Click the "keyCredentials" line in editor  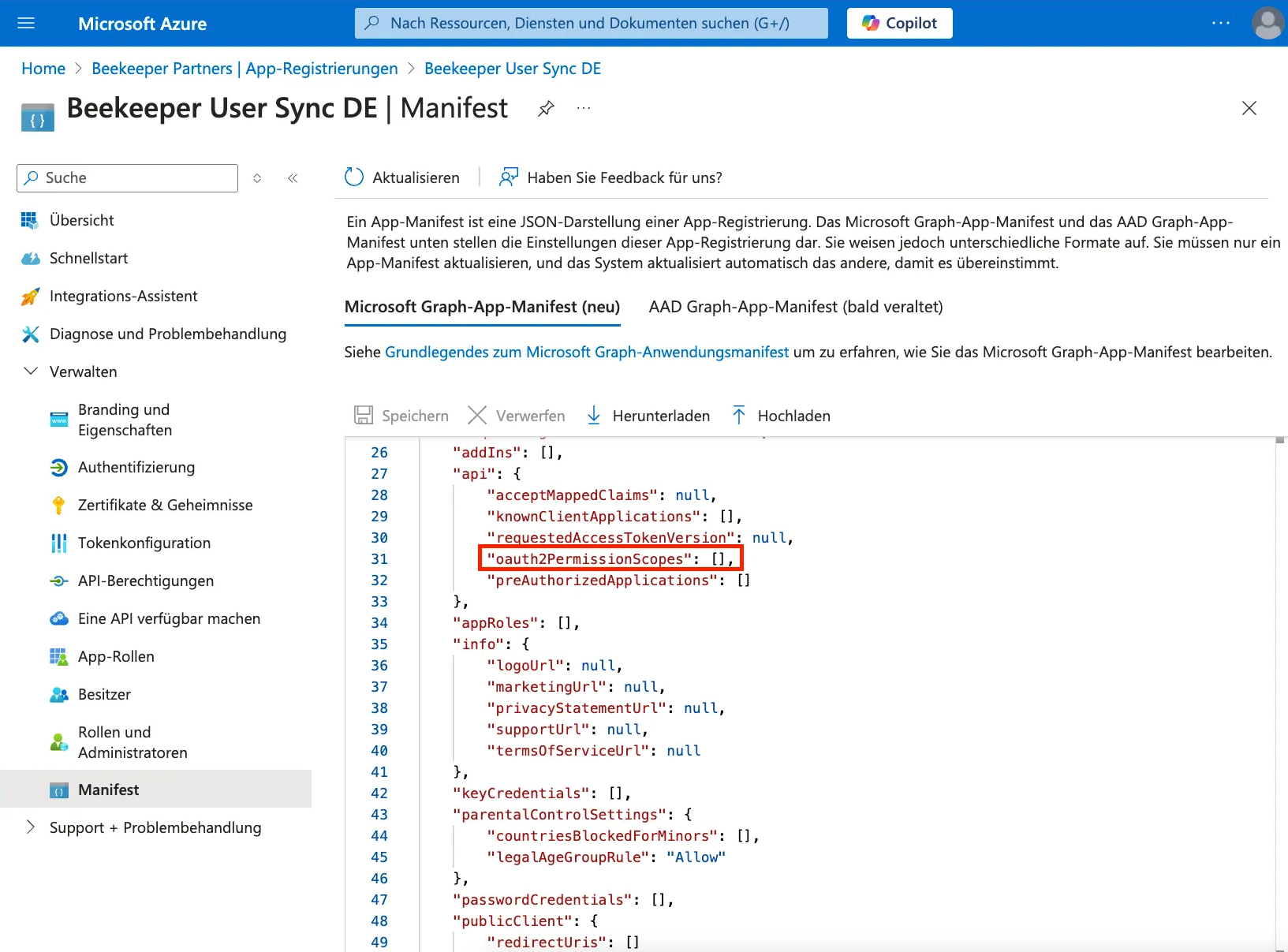pos(542,793)
